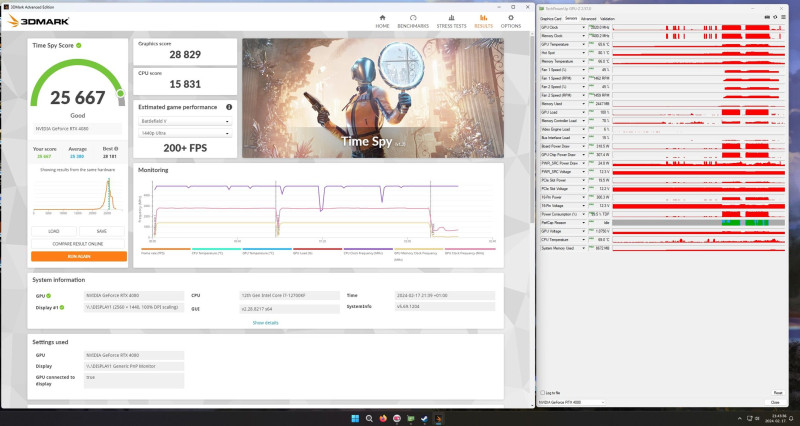This screenshot has height=426, width=800.
Task: Open the GPU Temperature sensor dropdown arrow
Action: [584, 44]
